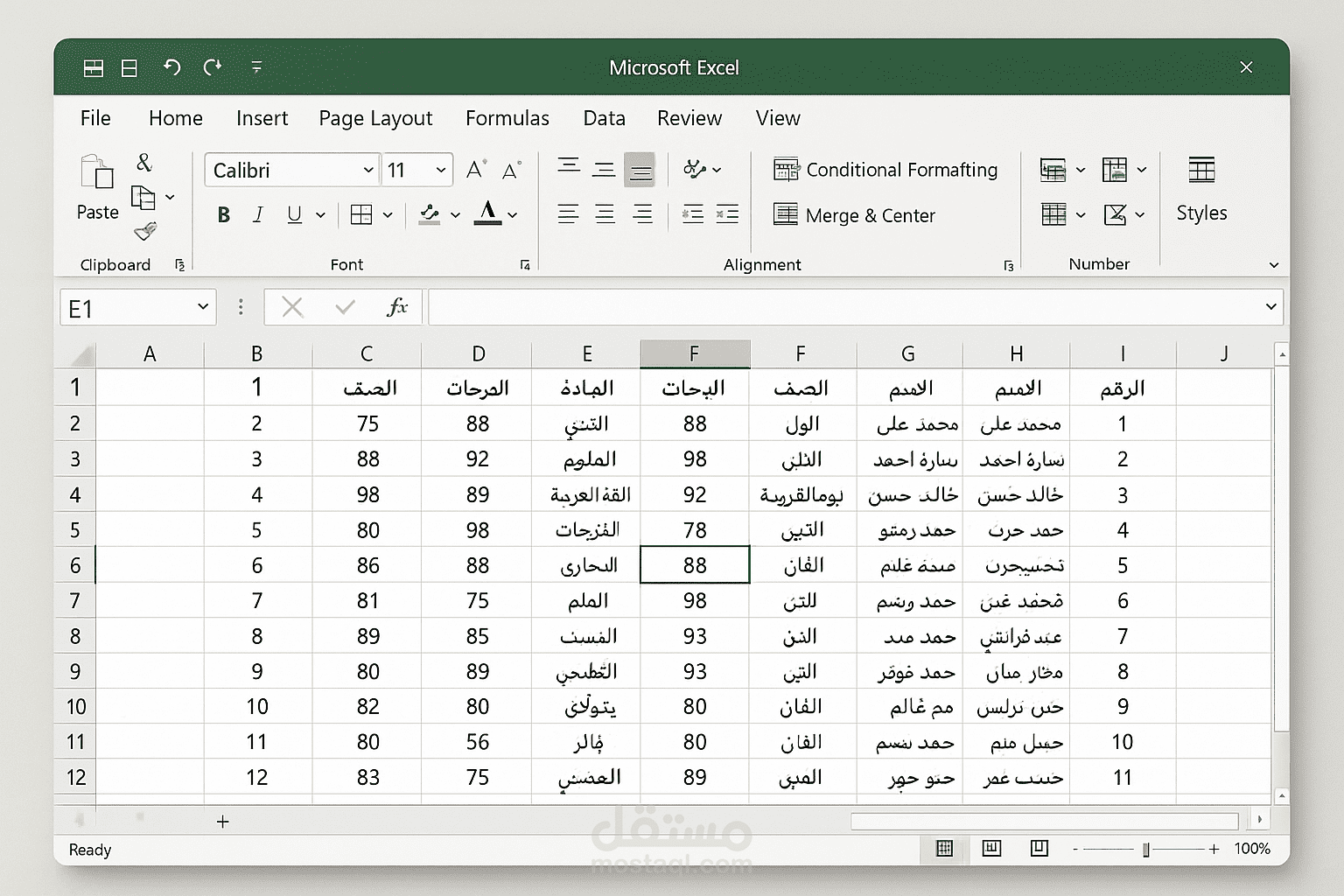
Task: Toggle Top Align button
Action: [569, 166]
